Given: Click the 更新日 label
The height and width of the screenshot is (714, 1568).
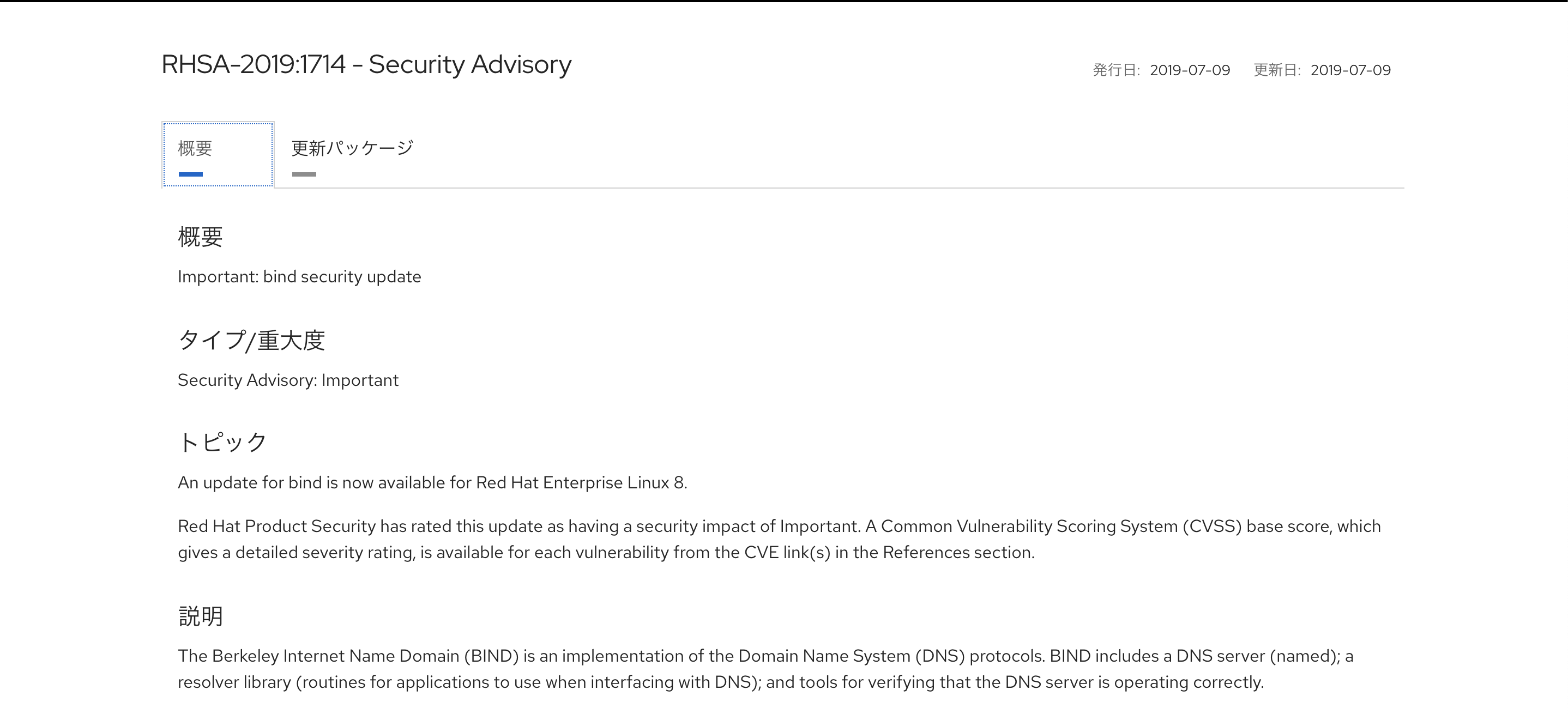Looking at the screenshot, I should [1276, 71].
